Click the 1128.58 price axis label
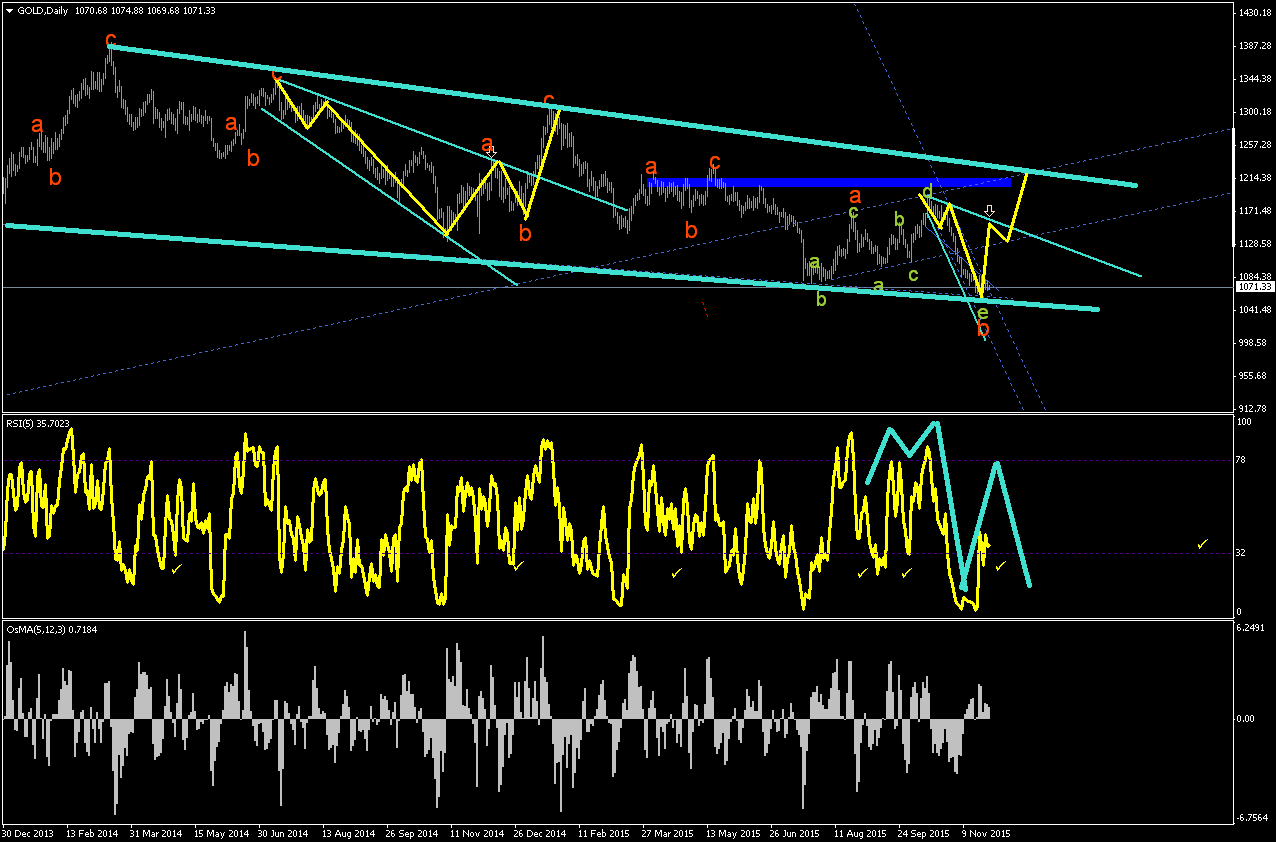Viewport: 1276px width, 842px height. pos(1254,244)
